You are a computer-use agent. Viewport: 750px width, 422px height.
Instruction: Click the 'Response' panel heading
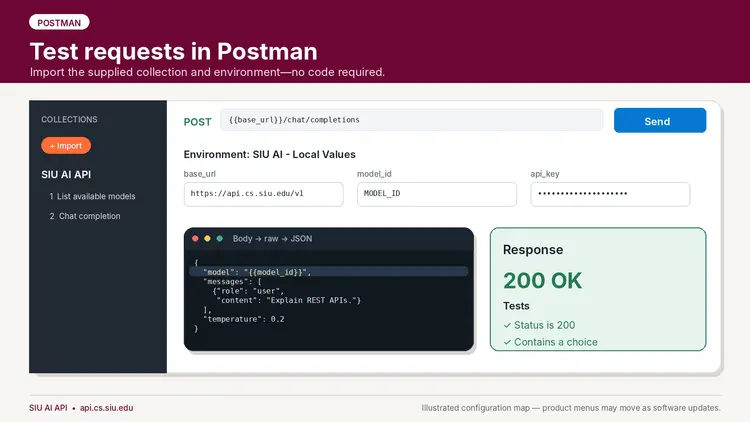coord(533,250)
